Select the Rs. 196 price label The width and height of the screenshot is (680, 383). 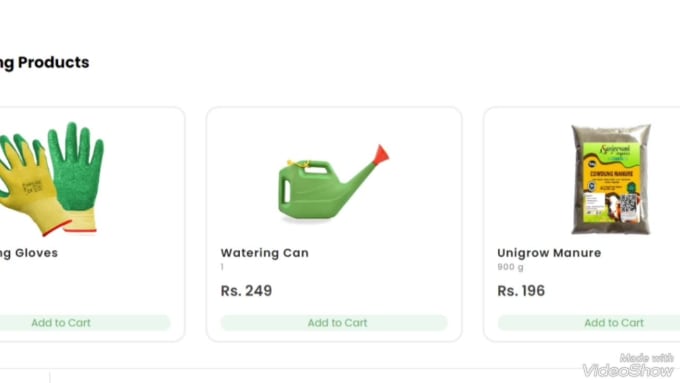(521, 291)
